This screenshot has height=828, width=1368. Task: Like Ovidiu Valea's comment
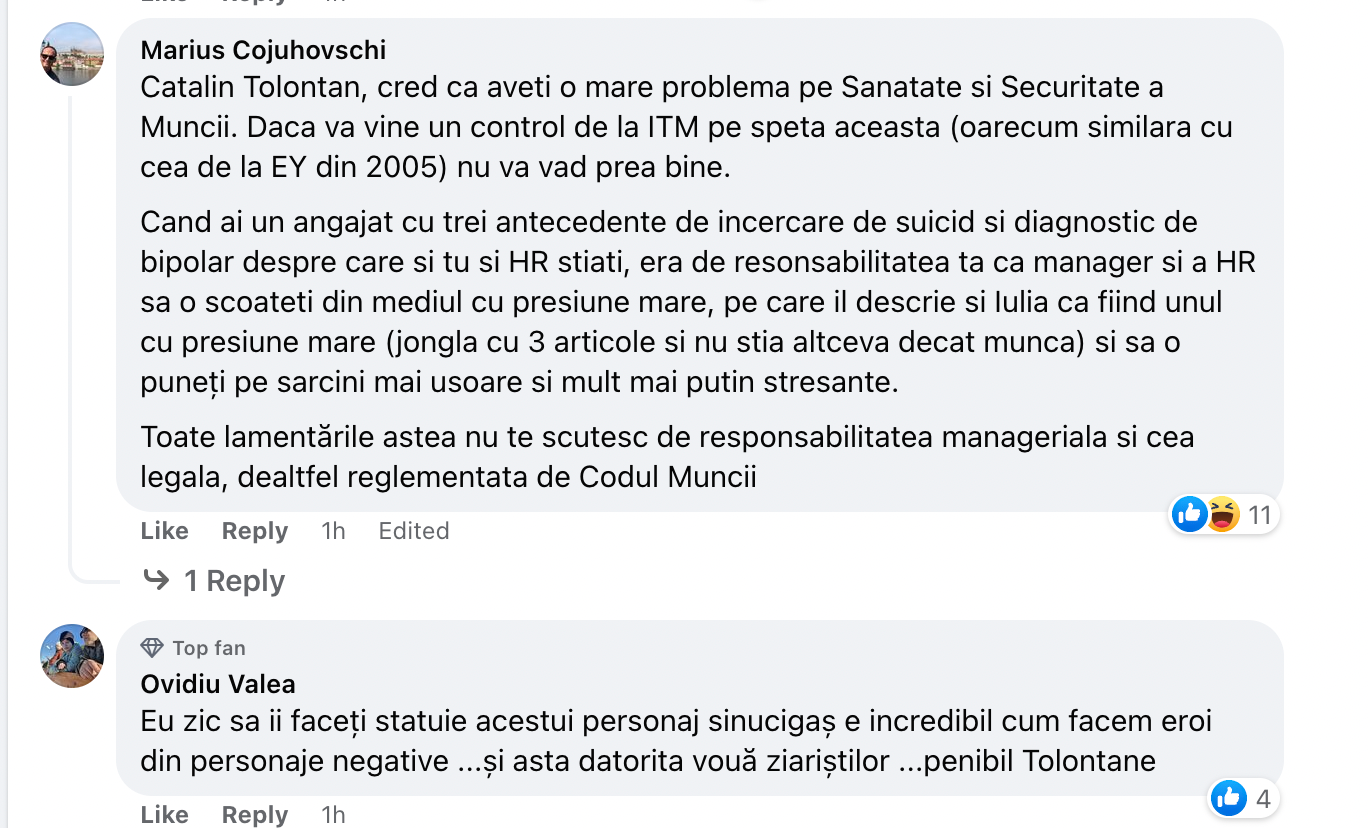tap(164, 815)
